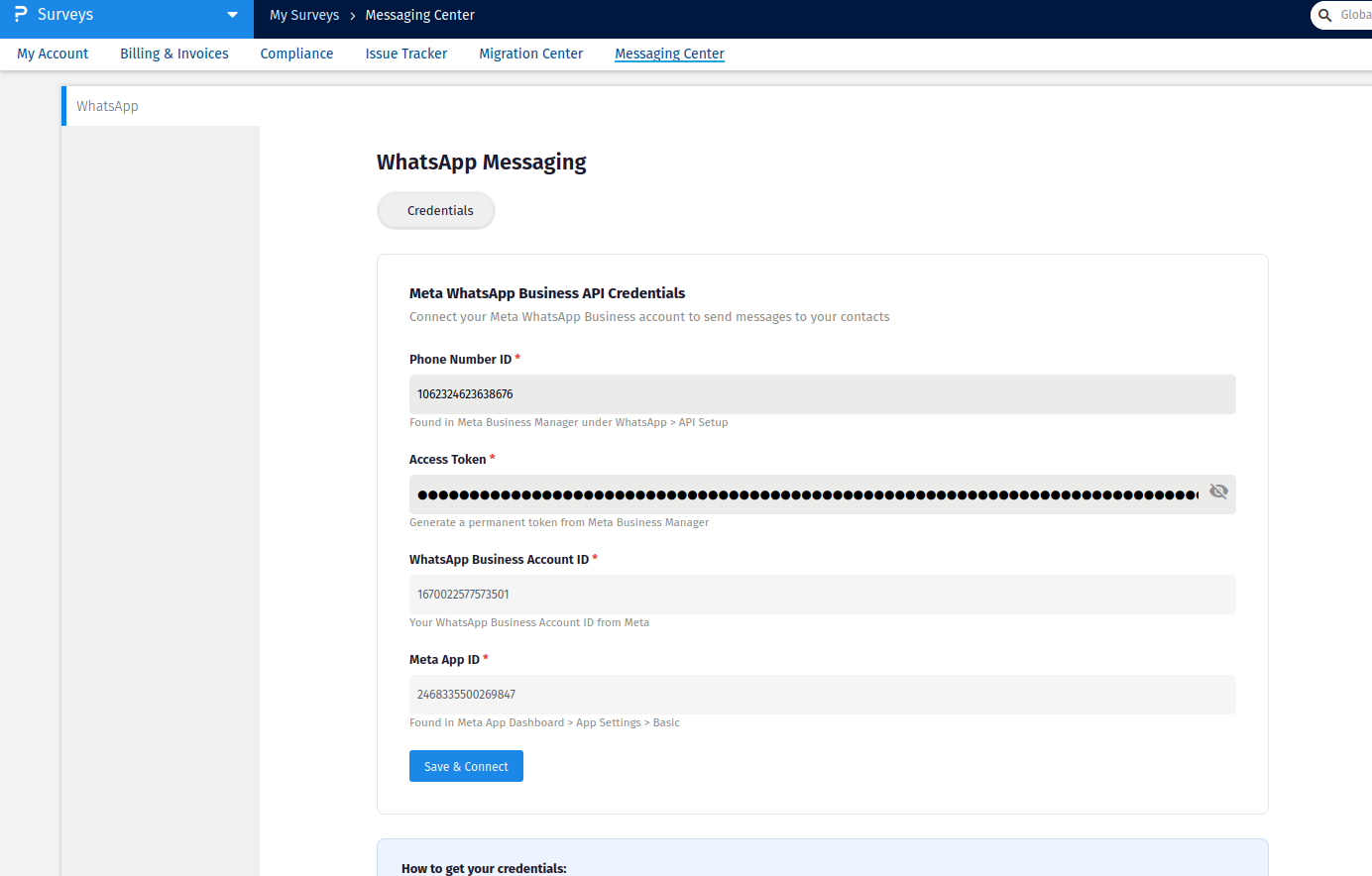Click 'Found in Meta App Dashboard' hint text
Image resolution: width=1372 pixels, height=876 pixels.
(x=544, y=722)
